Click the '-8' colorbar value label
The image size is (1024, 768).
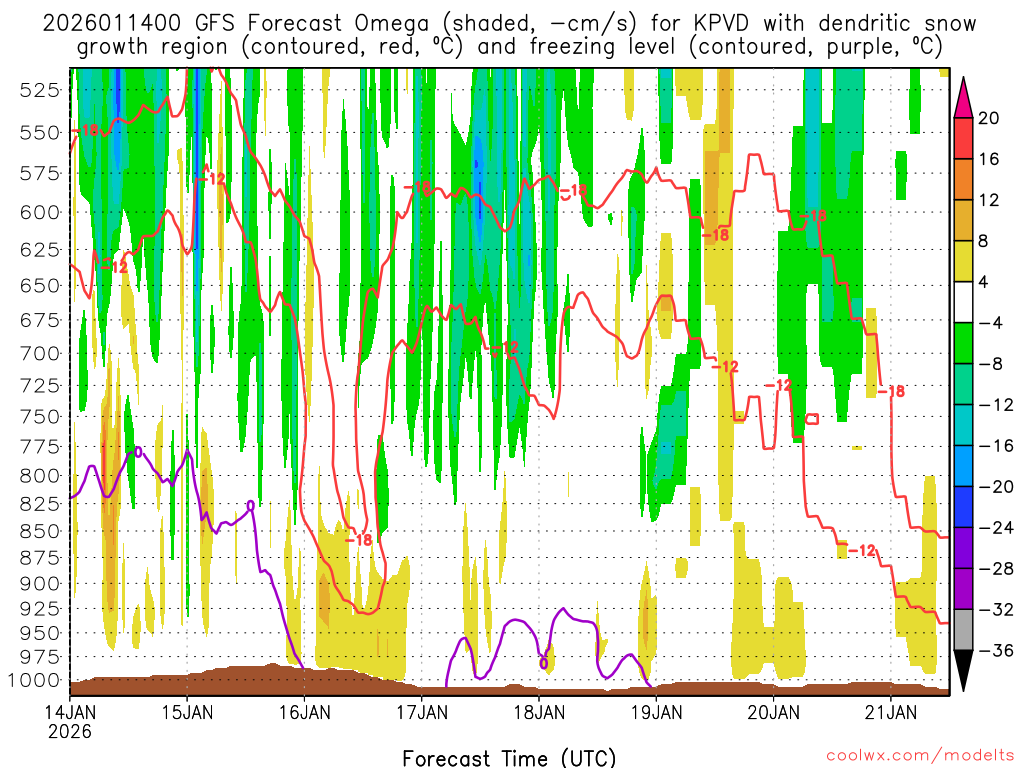point(991,364)
